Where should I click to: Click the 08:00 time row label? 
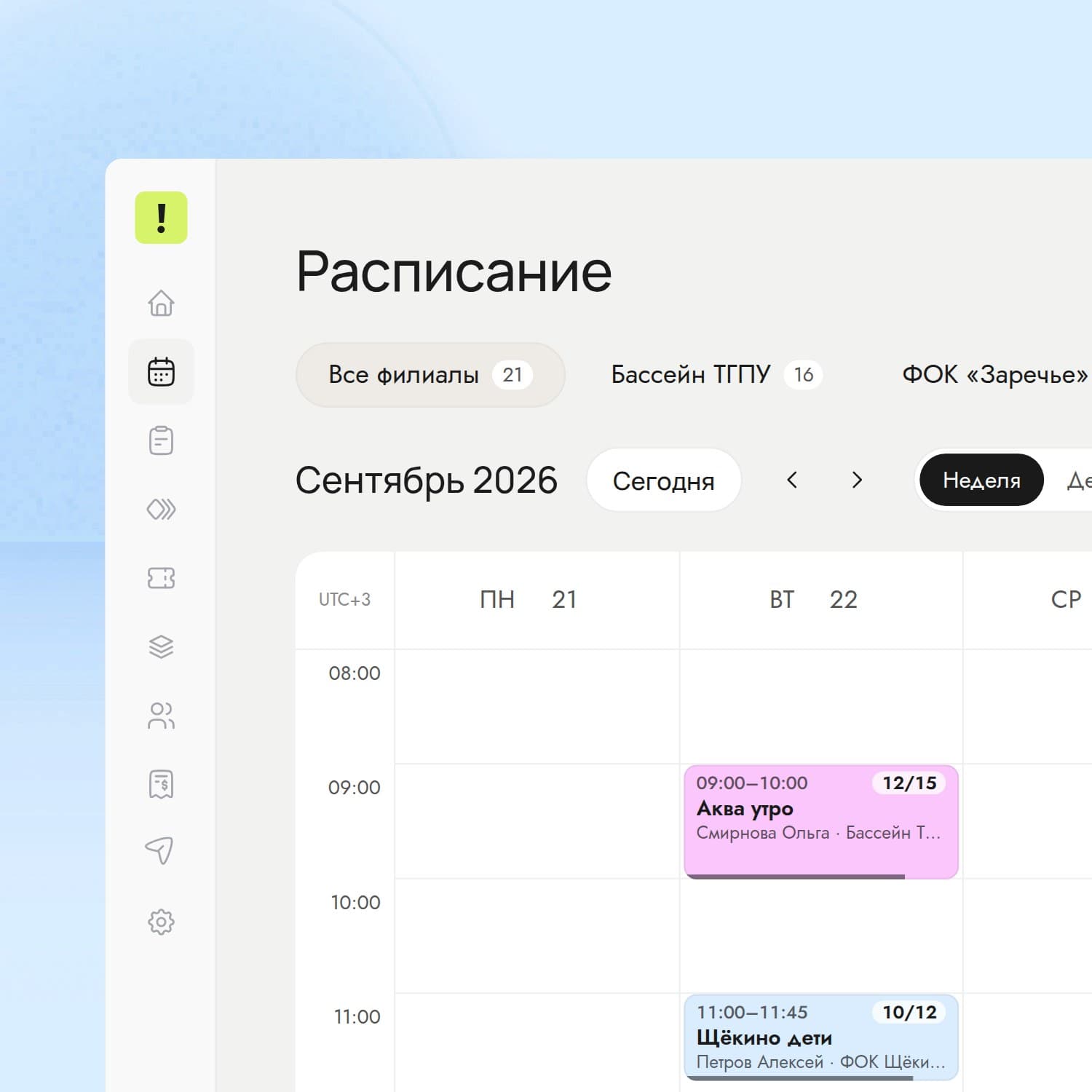pos(354,673)
